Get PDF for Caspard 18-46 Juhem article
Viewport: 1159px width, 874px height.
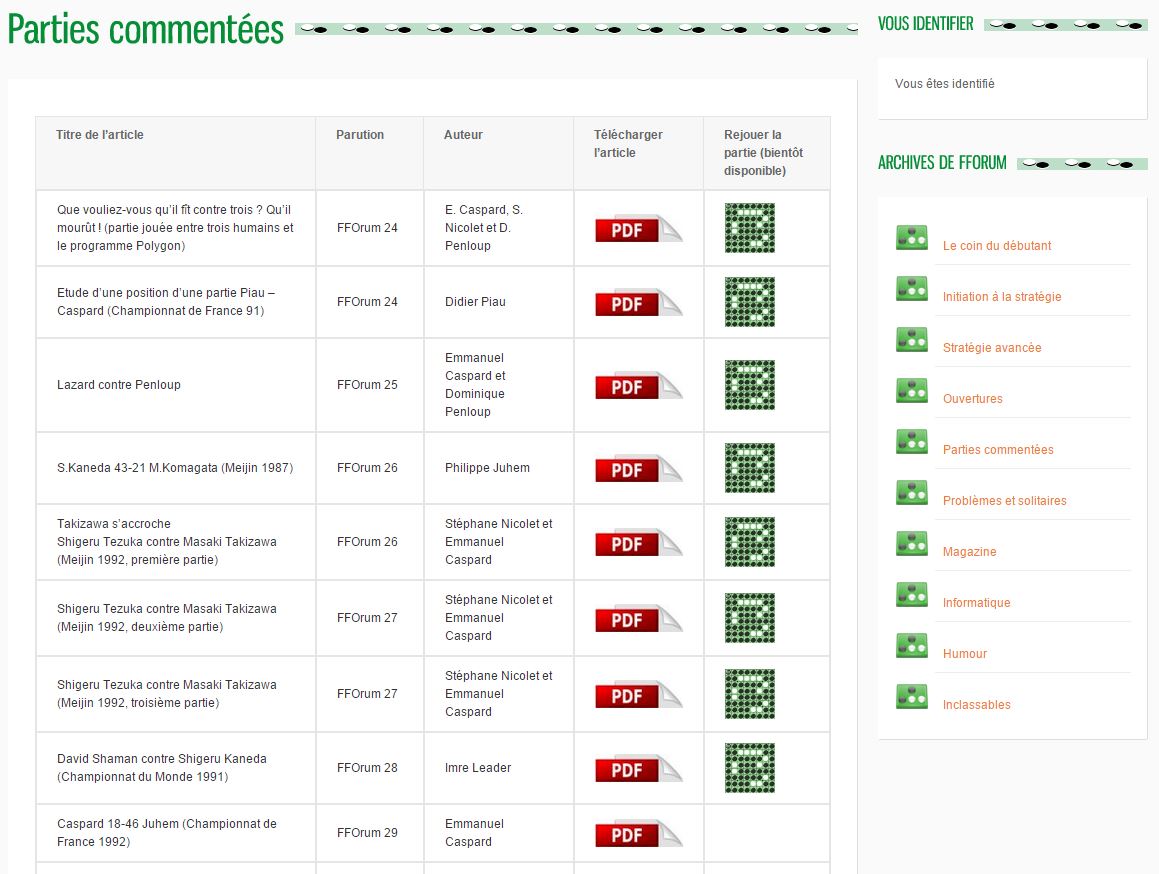(x=637, y=833)
